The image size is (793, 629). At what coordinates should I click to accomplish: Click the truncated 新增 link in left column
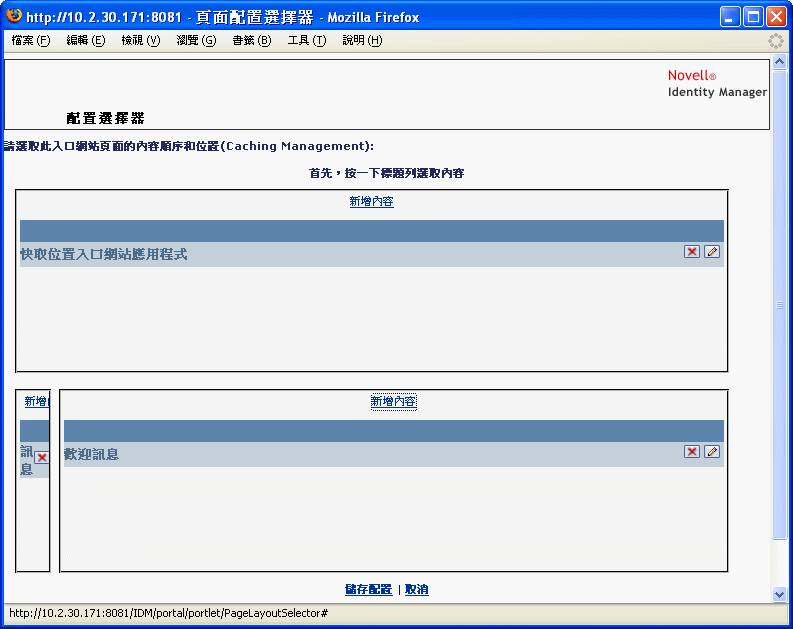click(x=36, y=401)
